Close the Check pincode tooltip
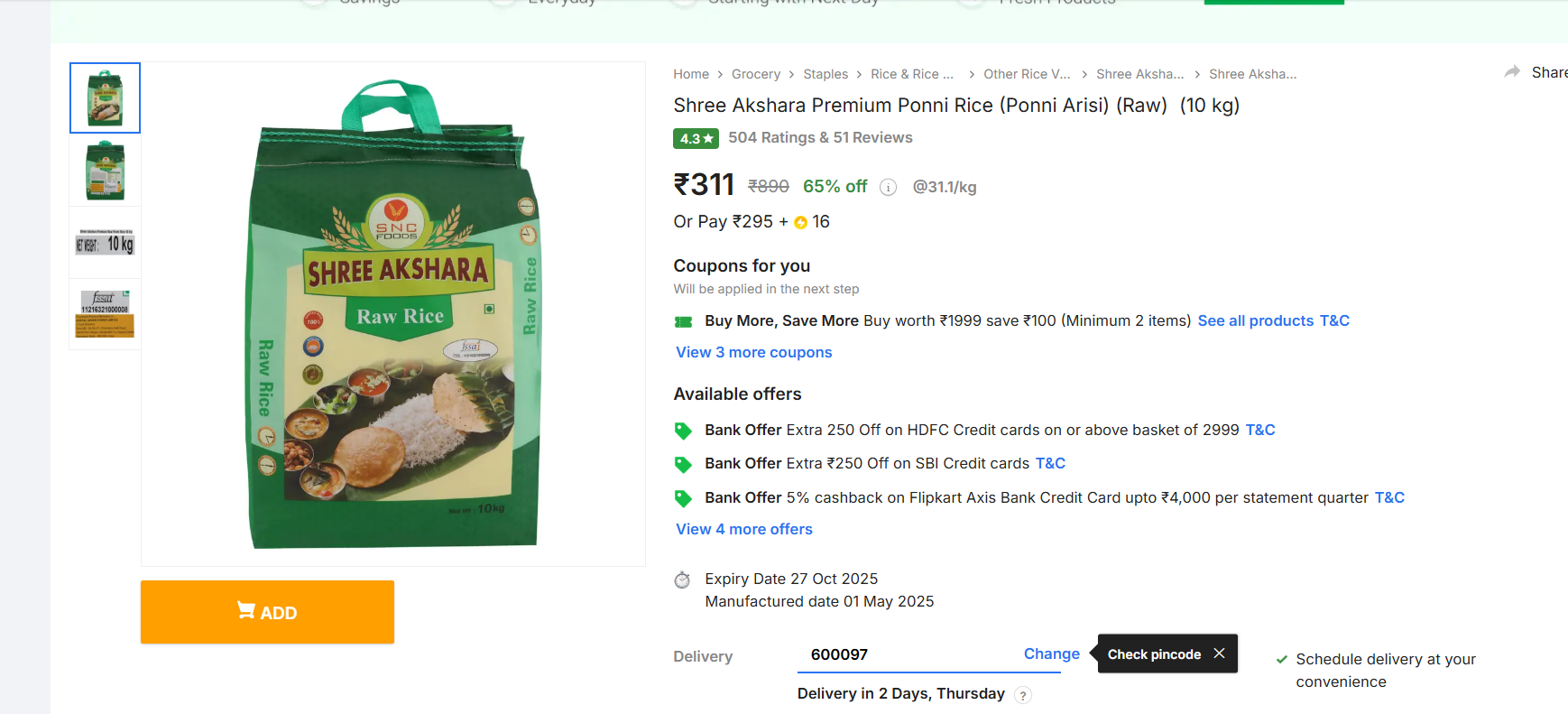This screenshot has height=714, width=1568. (1219, 654)
